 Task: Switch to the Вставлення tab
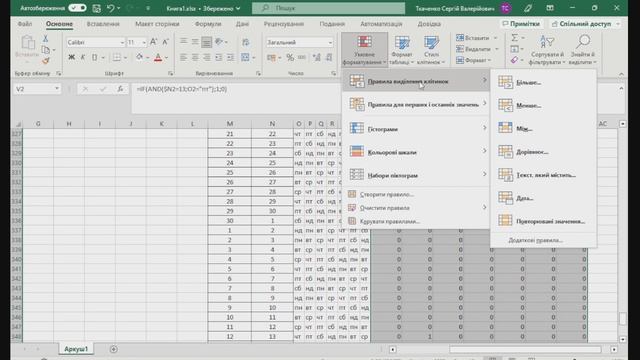[x=103, y=24]
